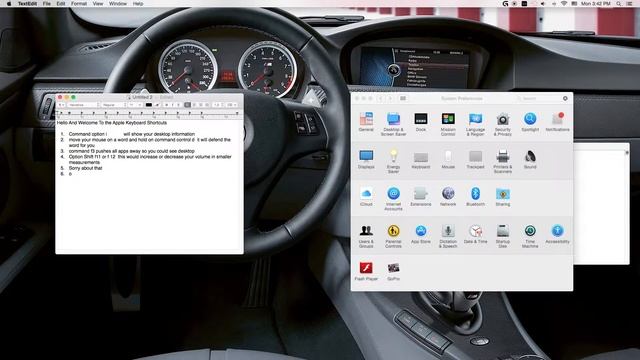Open iCloud preferences pane
The width and height of the screenshot is (640, 360).
pos(366,196)
